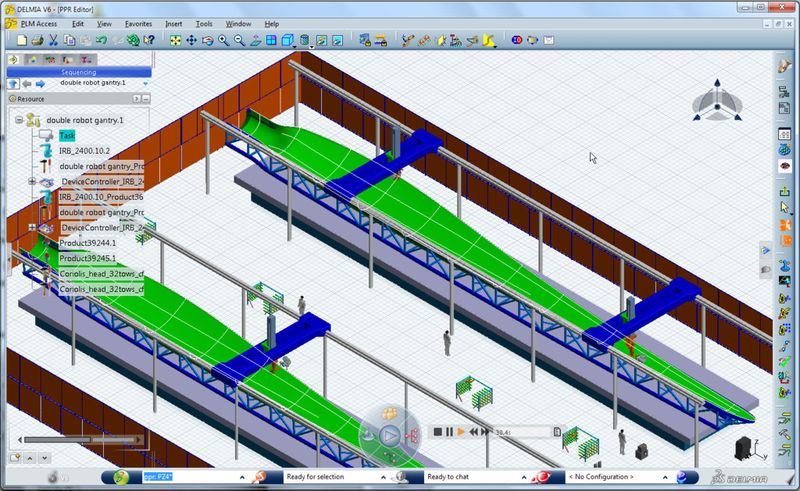Open the View menu
The width and height of the screenshot is (800, 491).
pyautogui.click(x=104, y=23)
